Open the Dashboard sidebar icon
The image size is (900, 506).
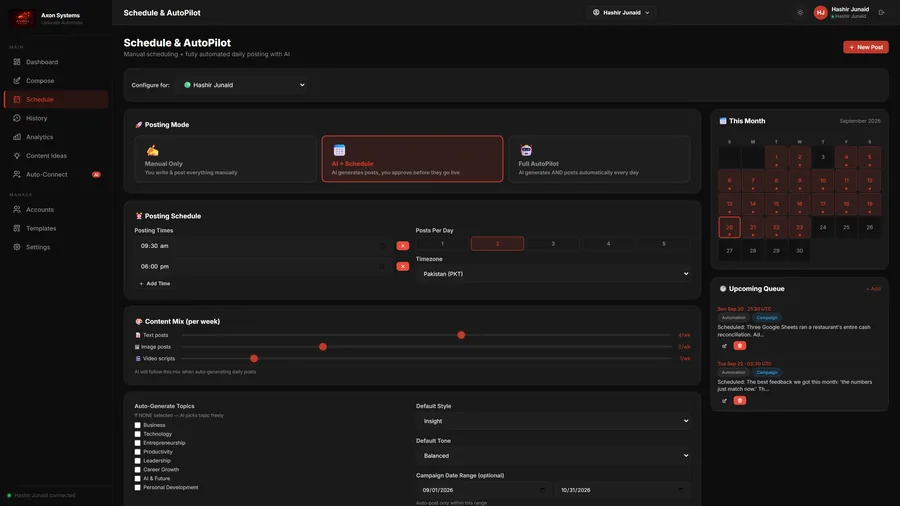pyautogui.click(x=17, y=62)
